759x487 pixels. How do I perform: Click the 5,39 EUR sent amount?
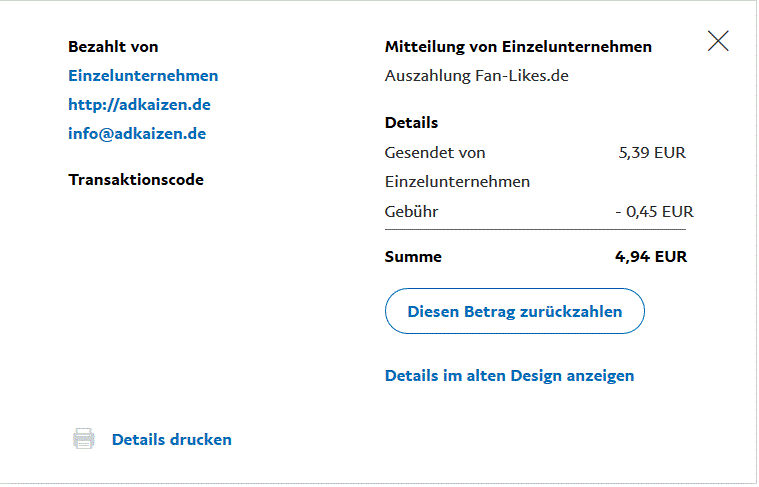tap(652, 153)
